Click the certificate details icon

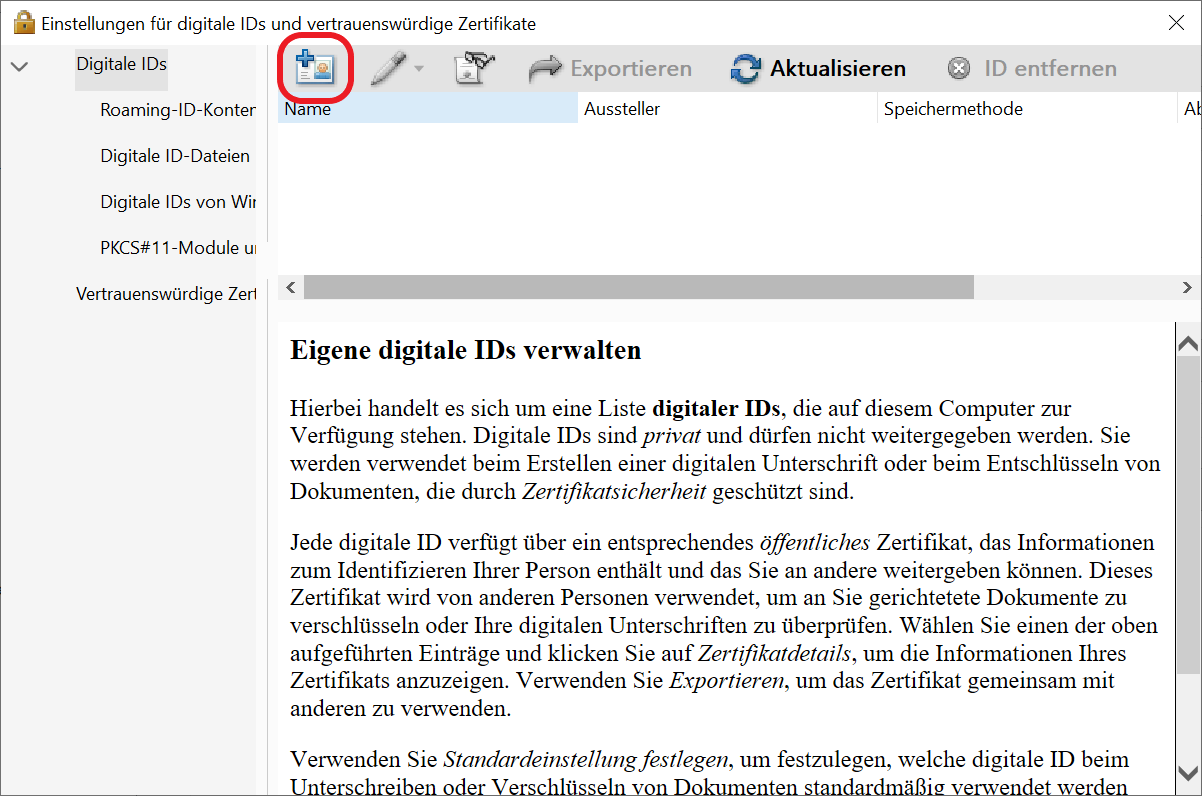474,68
